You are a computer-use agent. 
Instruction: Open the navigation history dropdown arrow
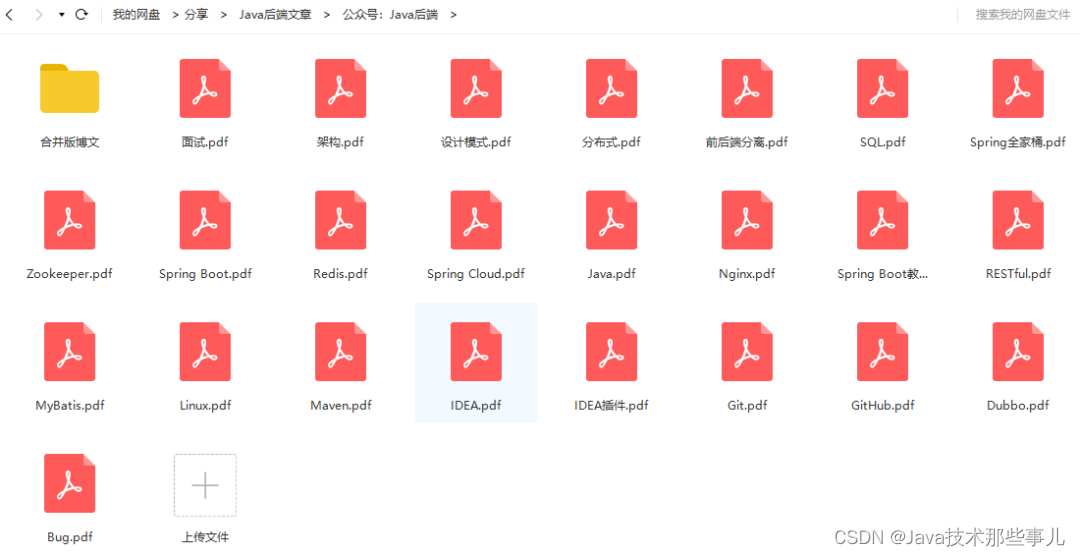click(x=61, y=14)
